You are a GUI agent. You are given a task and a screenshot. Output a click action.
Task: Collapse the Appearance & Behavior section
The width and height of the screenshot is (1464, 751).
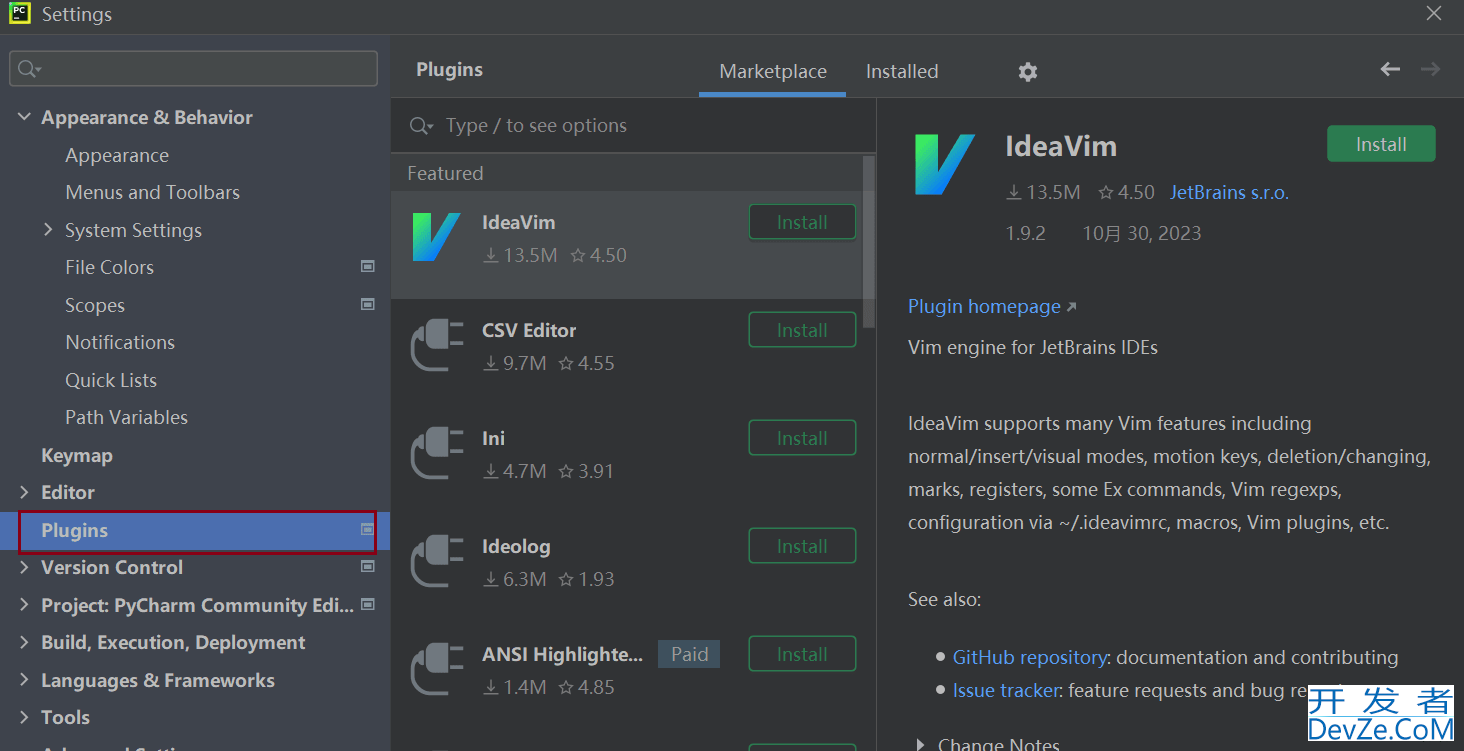[x=24, y=117]
